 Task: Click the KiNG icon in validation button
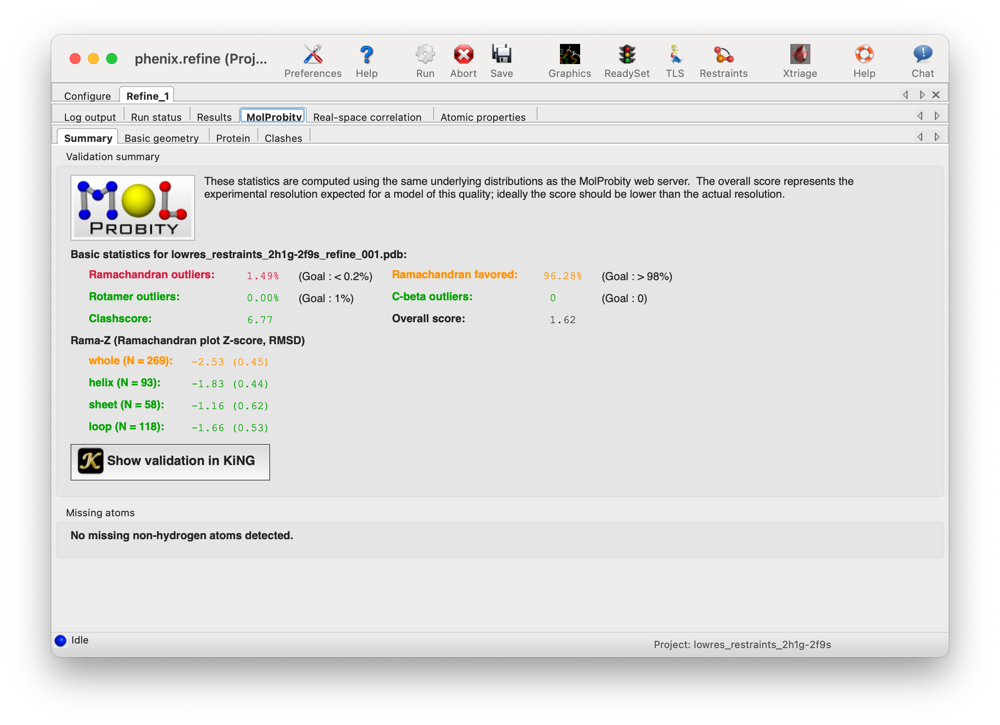(x=91, y=460)
